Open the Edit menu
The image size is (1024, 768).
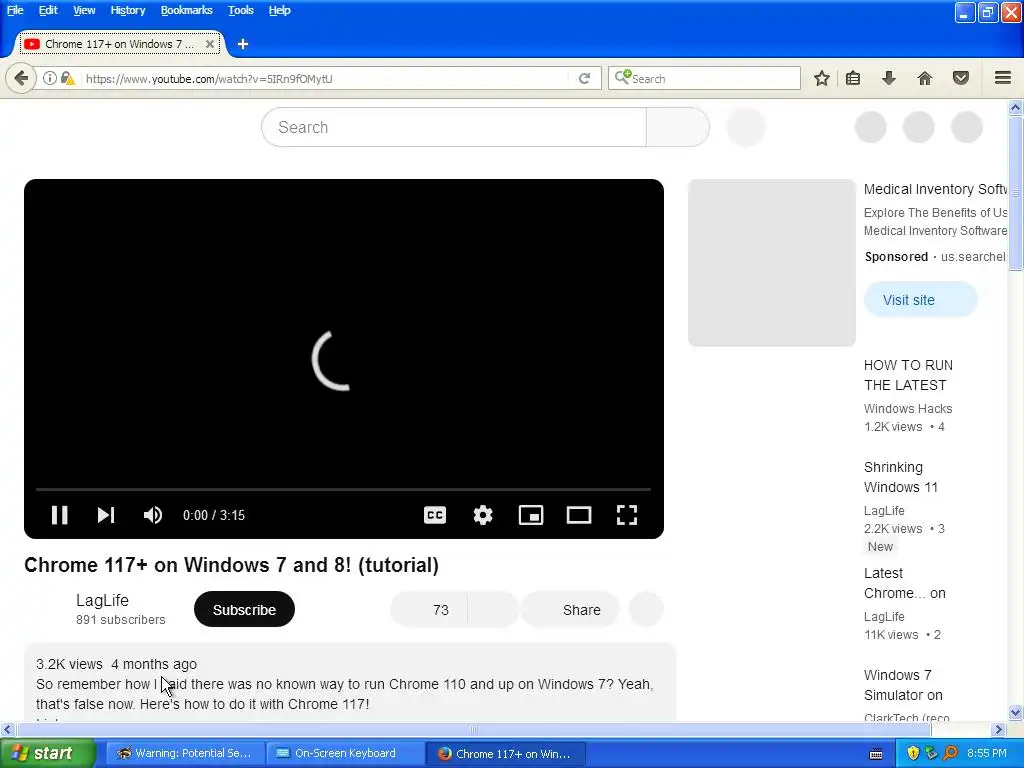48,10
